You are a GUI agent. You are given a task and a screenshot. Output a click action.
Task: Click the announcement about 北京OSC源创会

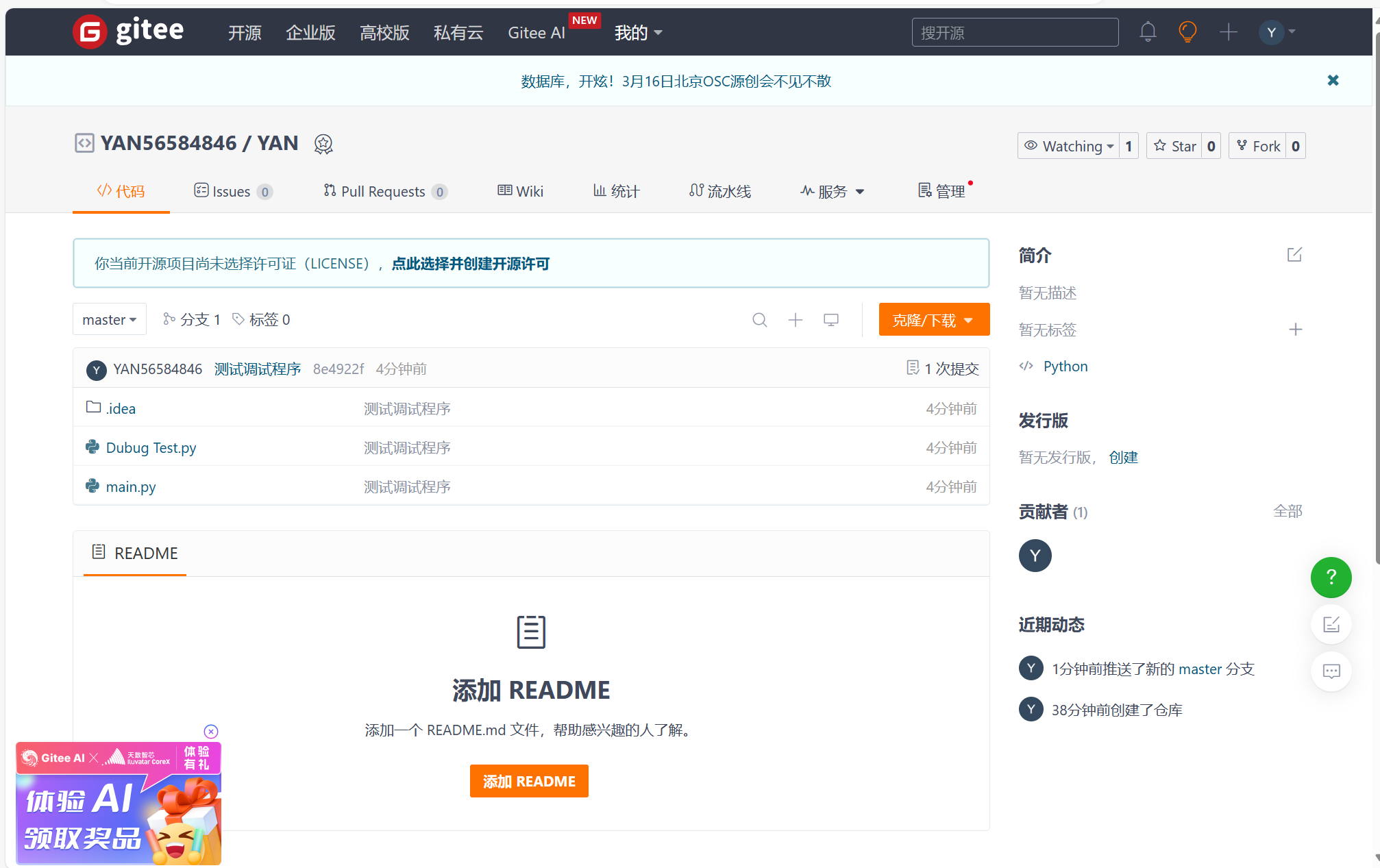[676, 81]
